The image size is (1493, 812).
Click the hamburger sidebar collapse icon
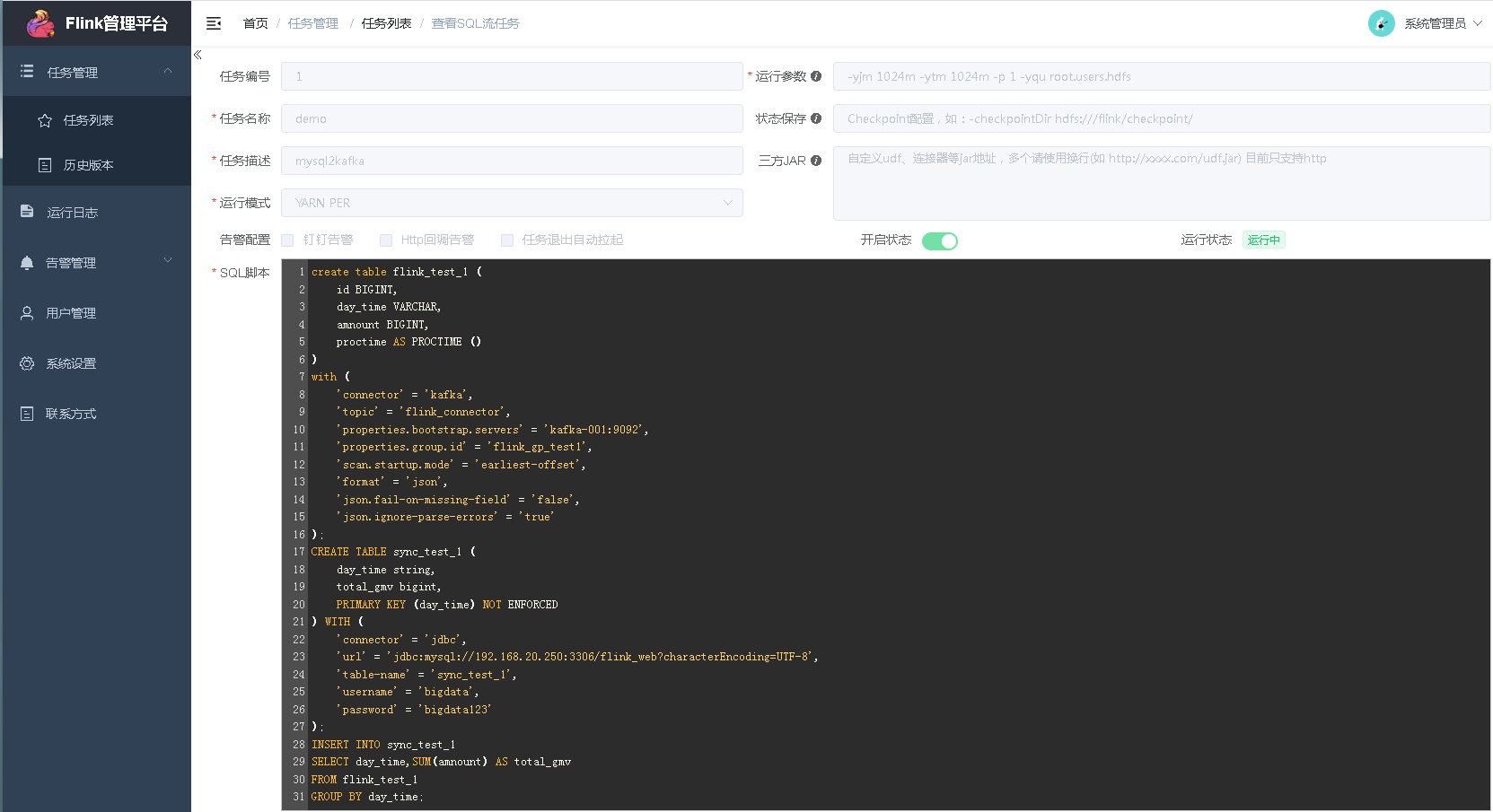(214, 22)
